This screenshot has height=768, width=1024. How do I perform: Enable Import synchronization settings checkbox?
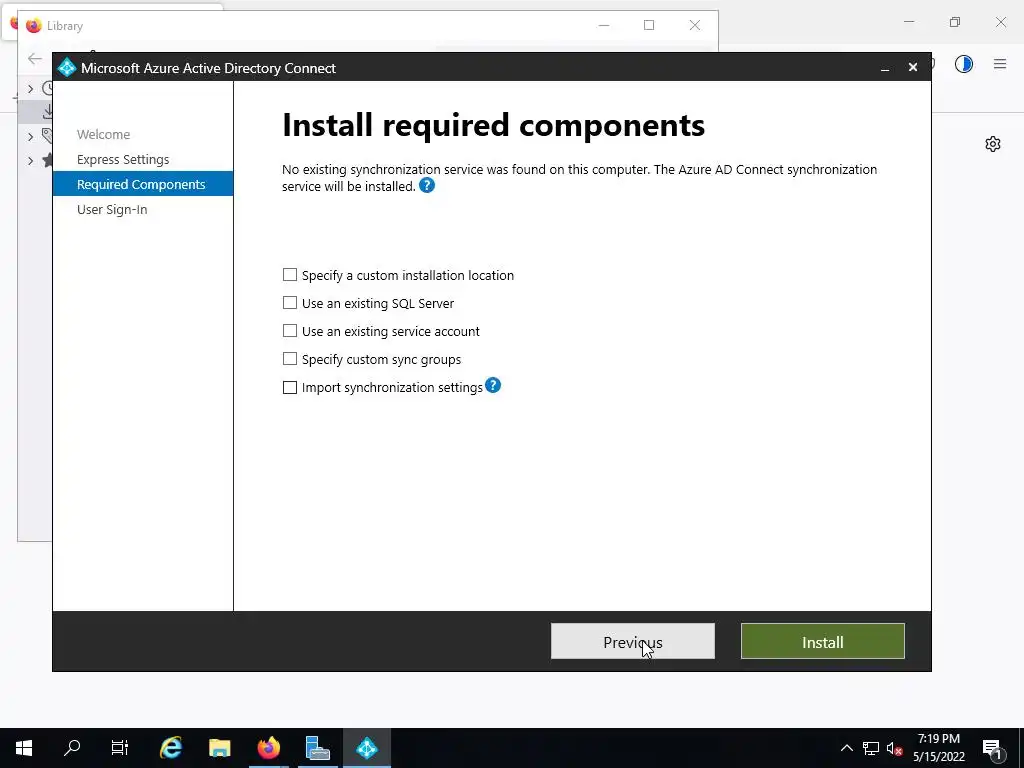coord(289,387)
